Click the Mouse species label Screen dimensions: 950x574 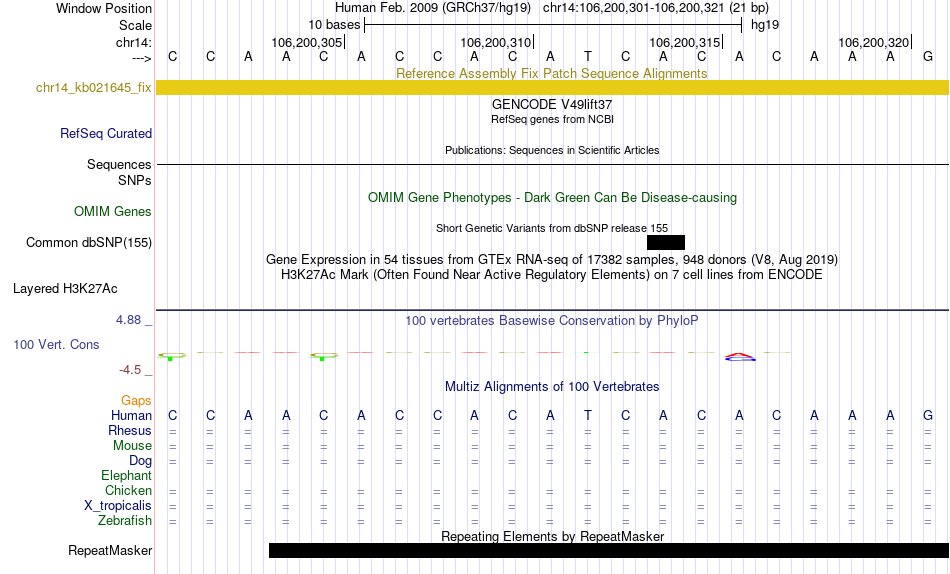pos(132,446)
